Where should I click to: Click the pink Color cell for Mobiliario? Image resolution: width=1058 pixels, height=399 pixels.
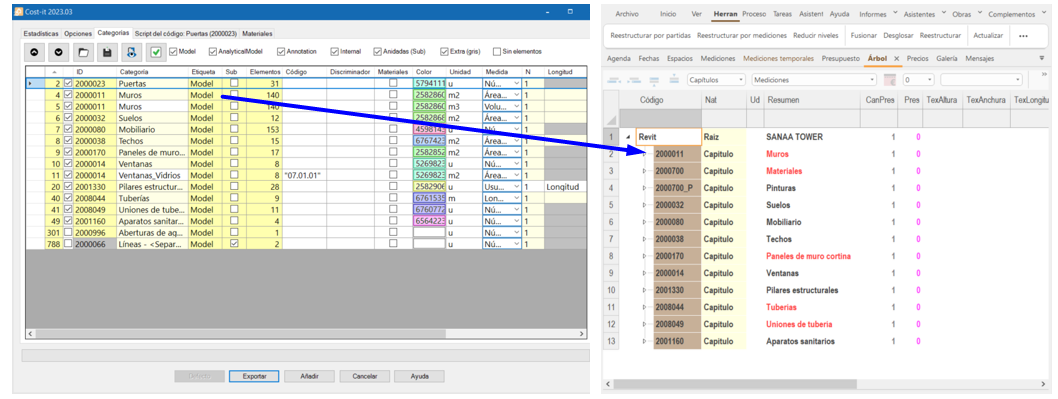pos(429,129)
